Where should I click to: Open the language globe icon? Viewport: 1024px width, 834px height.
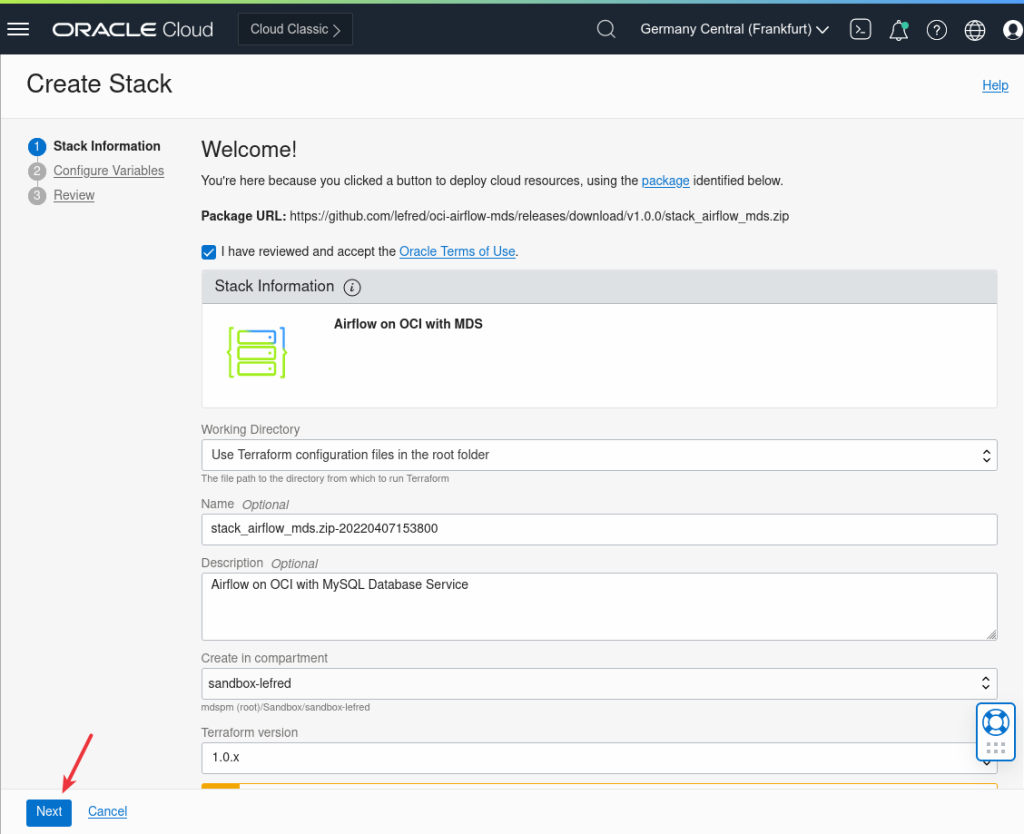[975, 30]
